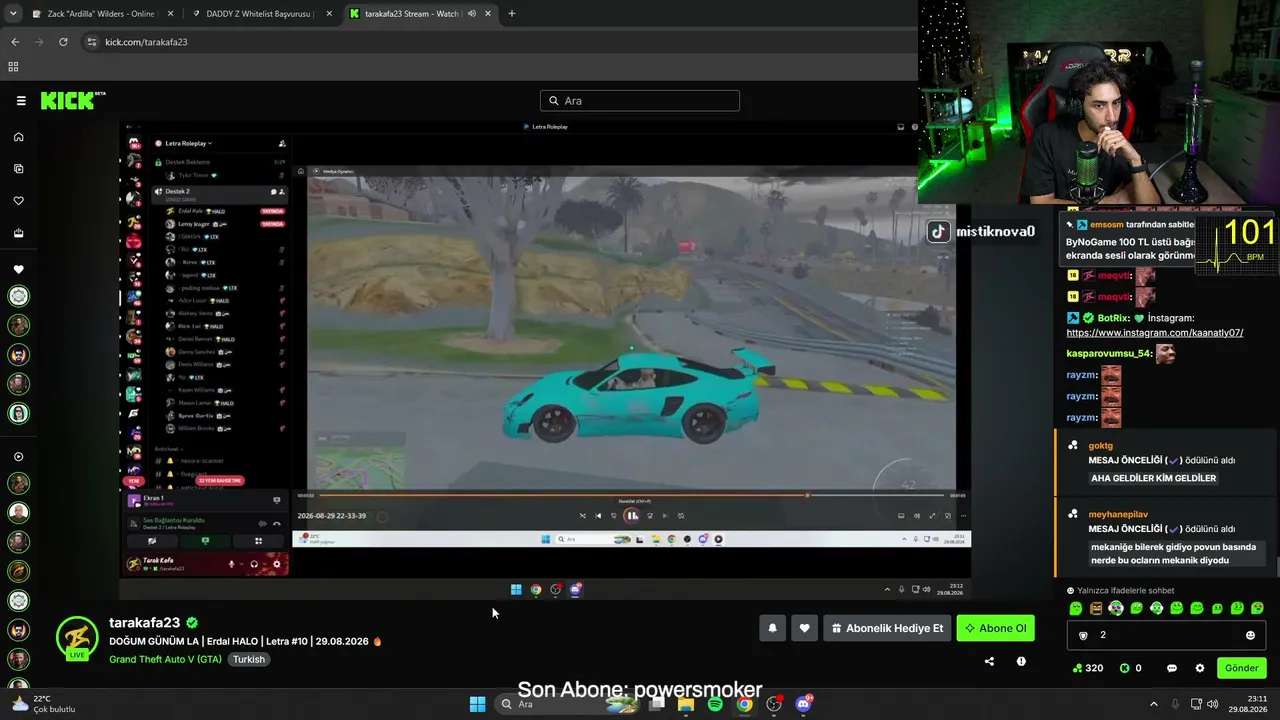Select the brown angry face quick emote
Image resolution: width=1280 pixels, height=720 pixels.
coord(1096,608)
